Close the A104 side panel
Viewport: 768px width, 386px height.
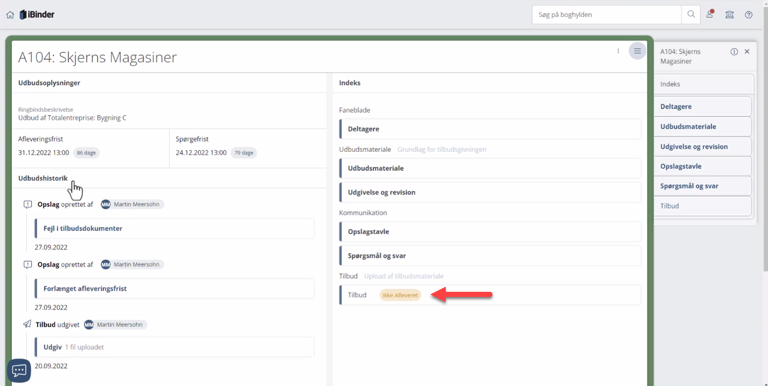coord(747,51)
